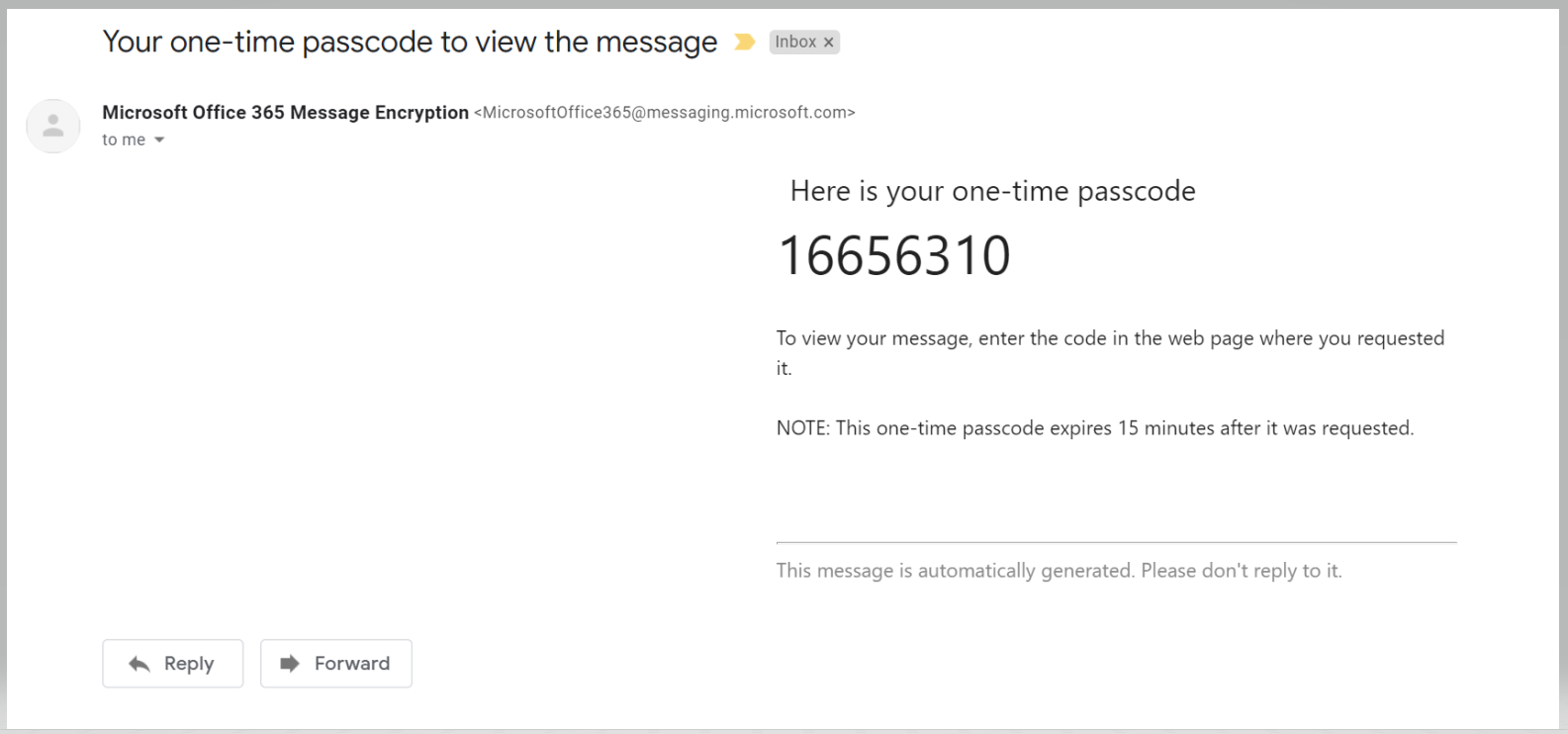Open the sender's profile avatar icon

(53, 126)
